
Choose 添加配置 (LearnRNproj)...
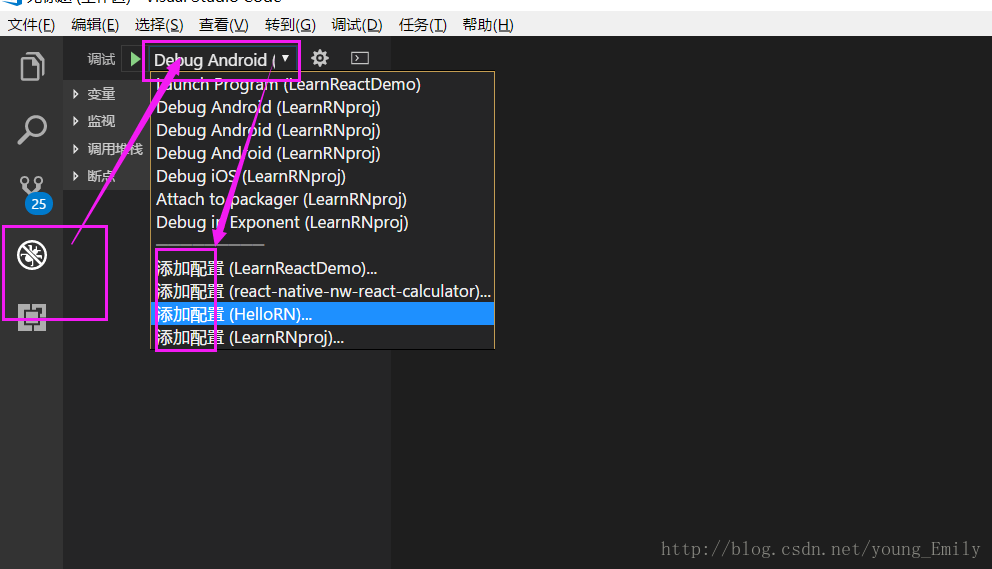[x=323, y=337]
